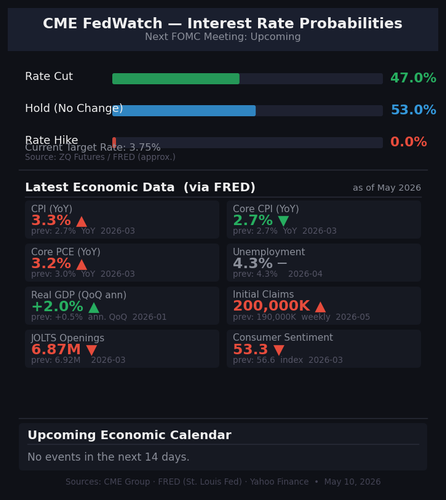Viewport: 446px width, 500px height.
Task: Click the green down arrow beside Core CPI
Action: pos(283,221)
